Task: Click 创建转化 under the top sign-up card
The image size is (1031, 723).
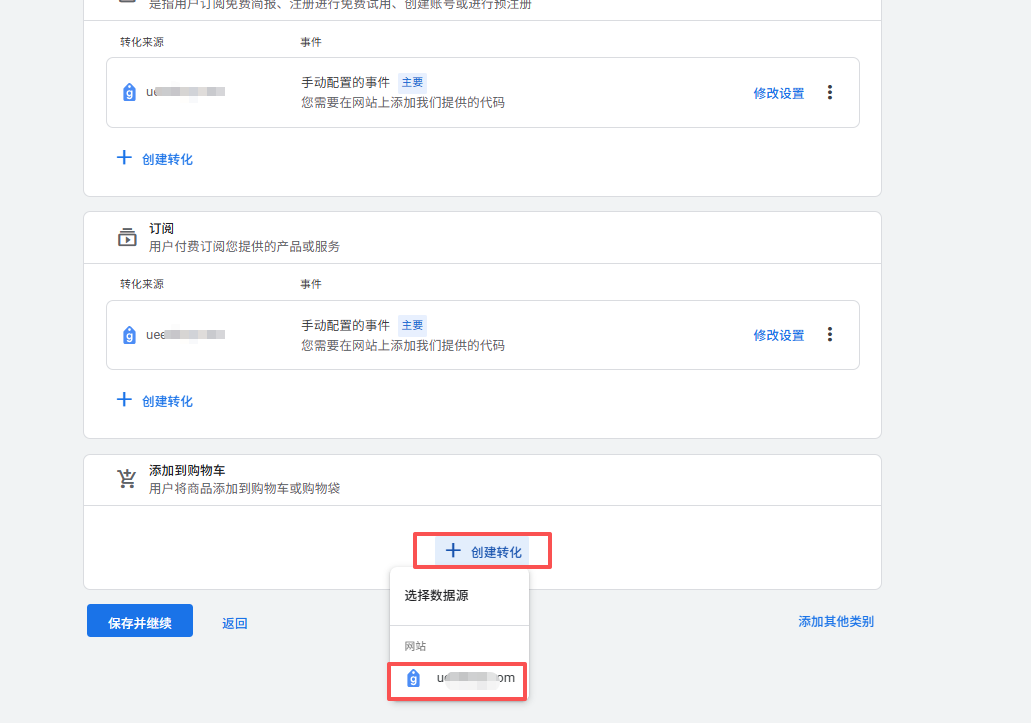Action: [x=156, y=159]
